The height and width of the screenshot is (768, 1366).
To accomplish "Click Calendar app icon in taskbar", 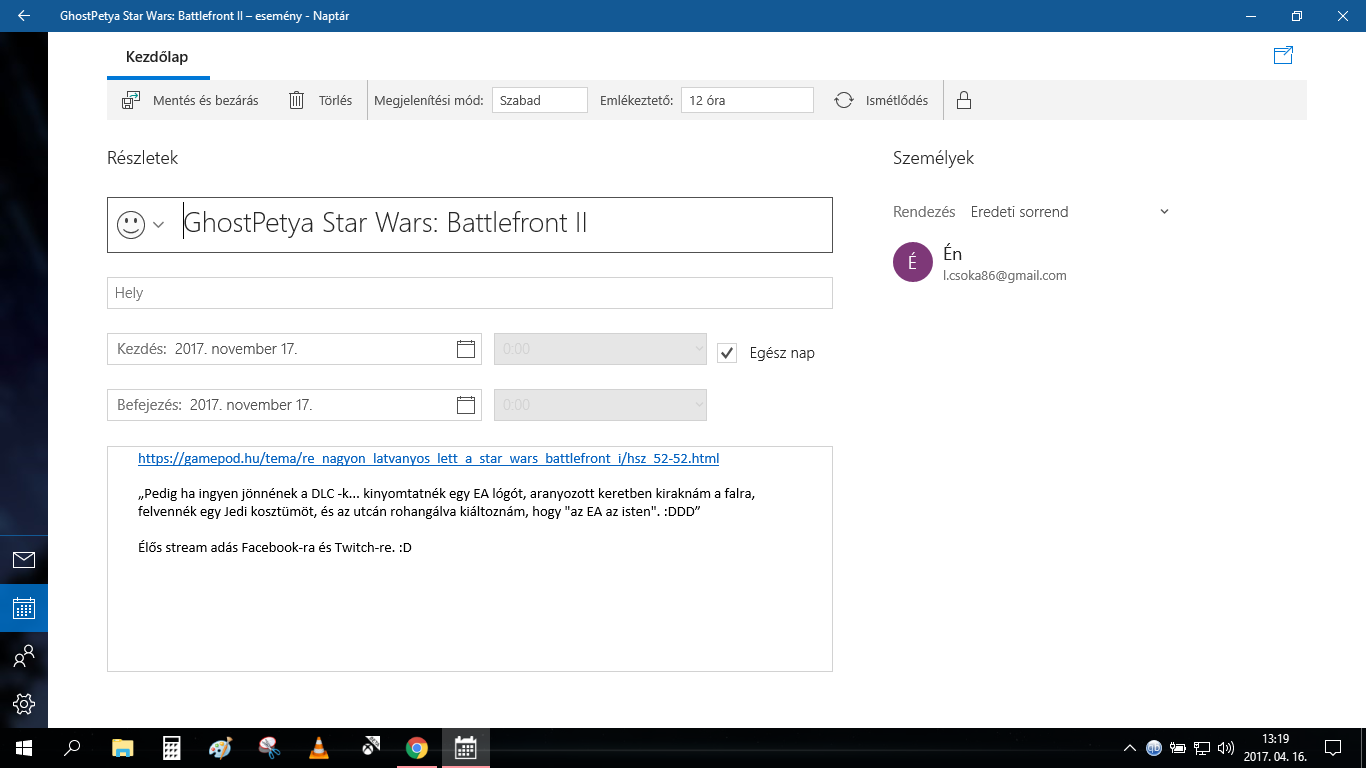I will tap(465, 748).
